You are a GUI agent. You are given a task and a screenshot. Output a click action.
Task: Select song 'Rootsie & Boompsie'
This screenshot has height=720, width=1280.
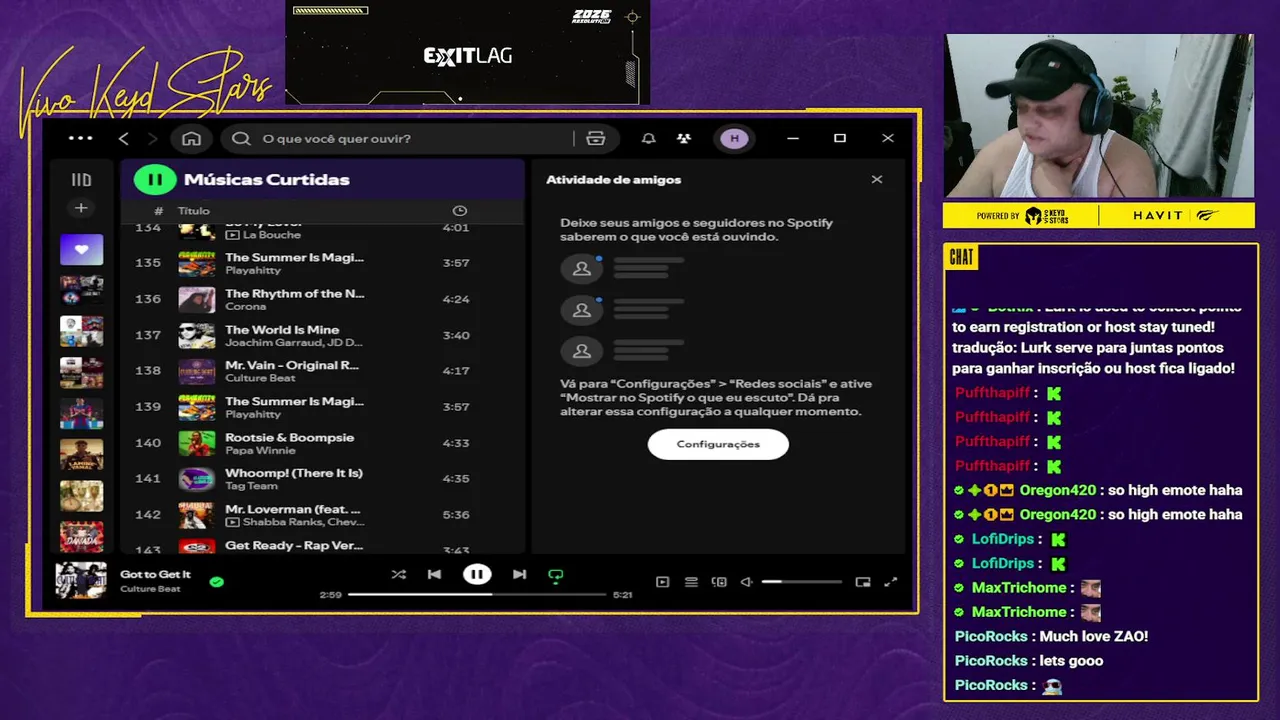pos(290,437)
